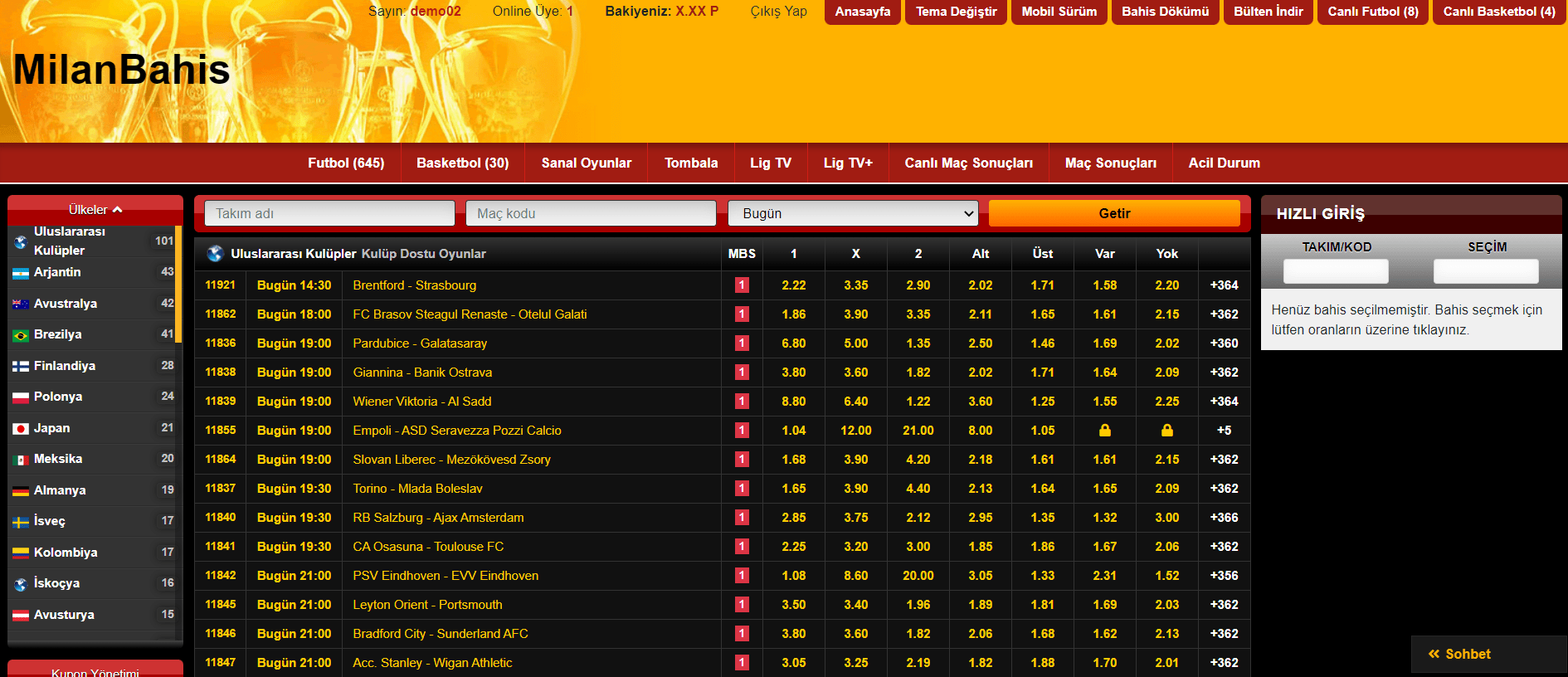
Task: Click the Mexico flag icon
Action: click(21, 460)
